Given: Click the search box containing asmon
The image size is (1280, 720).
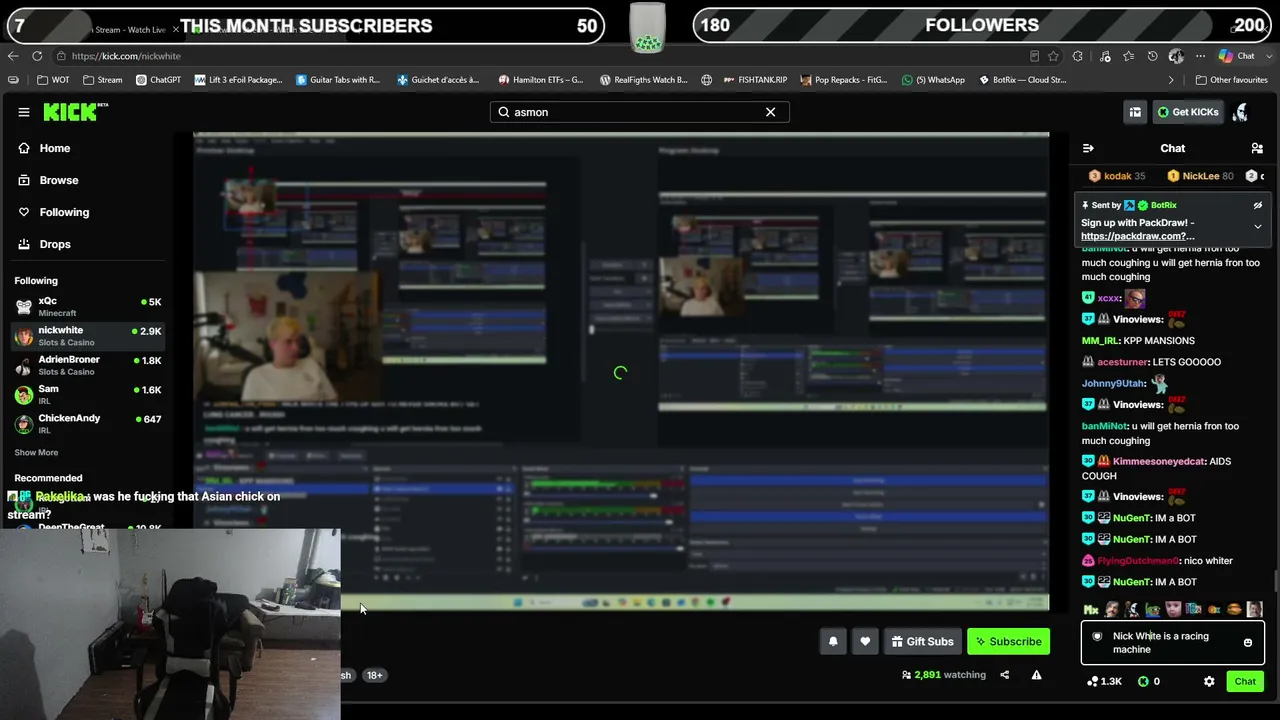Looking at the screenshot, I should coord(640,112).
